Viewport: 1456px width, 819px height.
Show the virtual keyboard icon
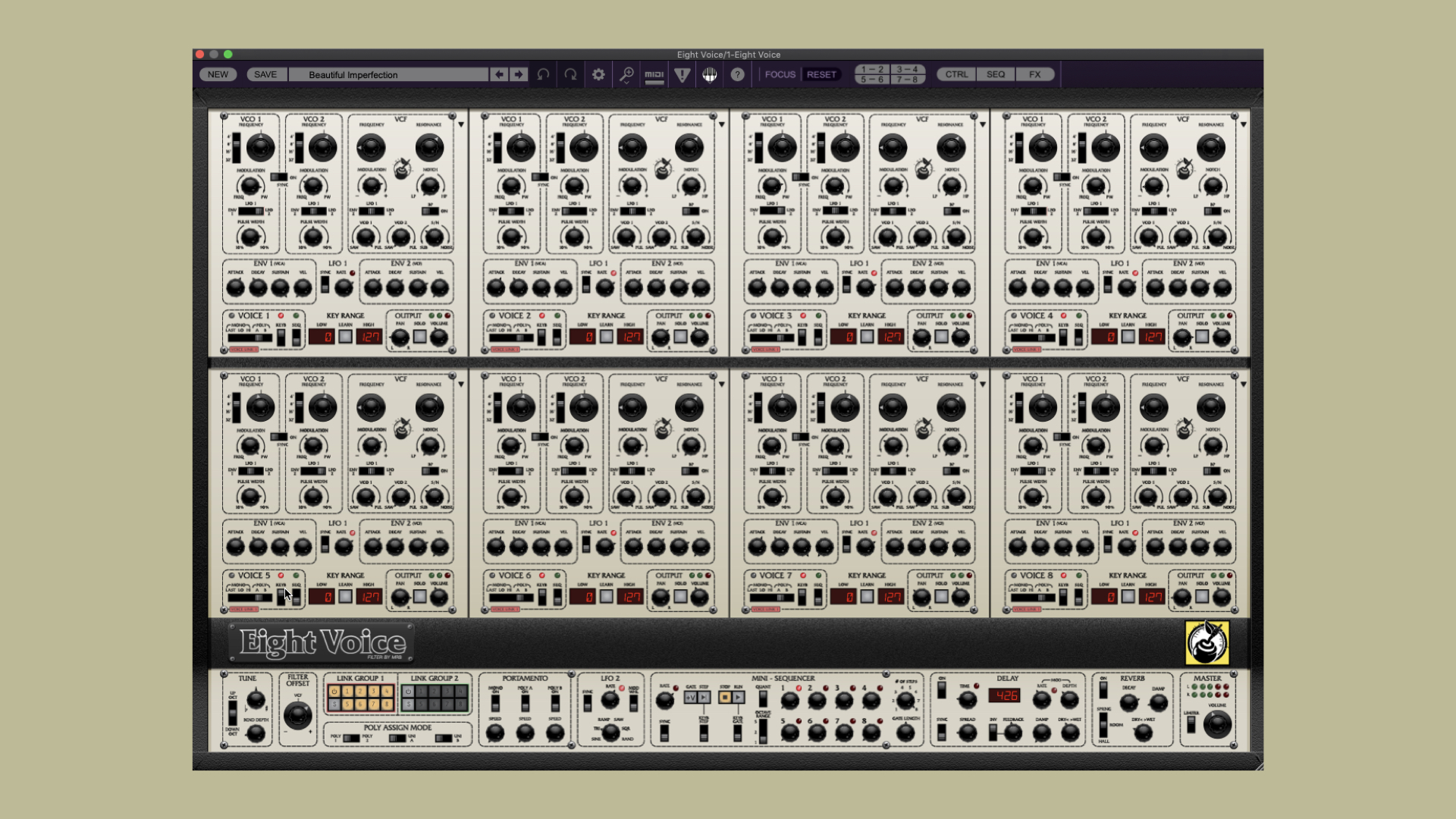point(709,74)
